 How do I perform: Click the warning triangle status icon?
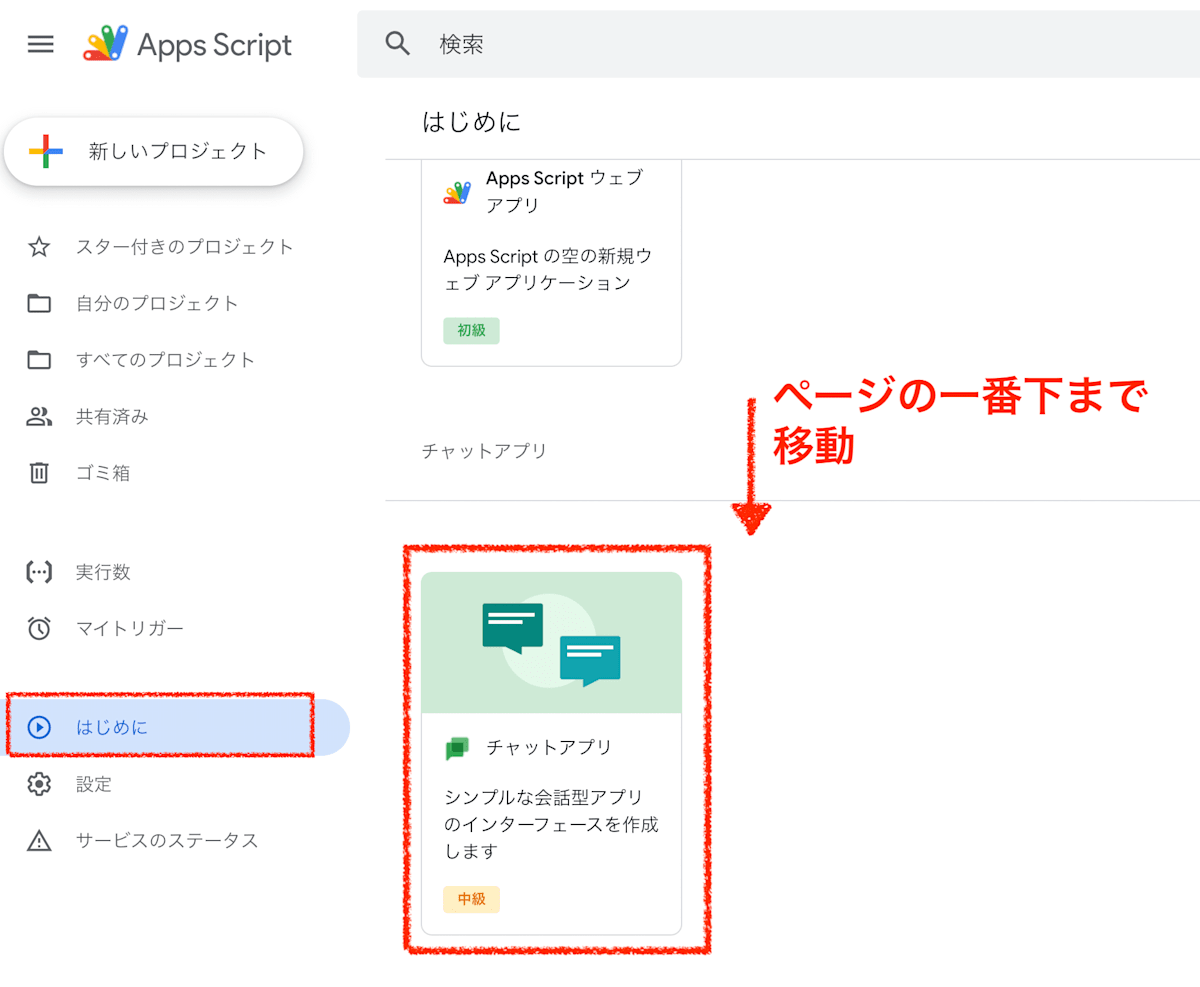click(x=39, y=840)
